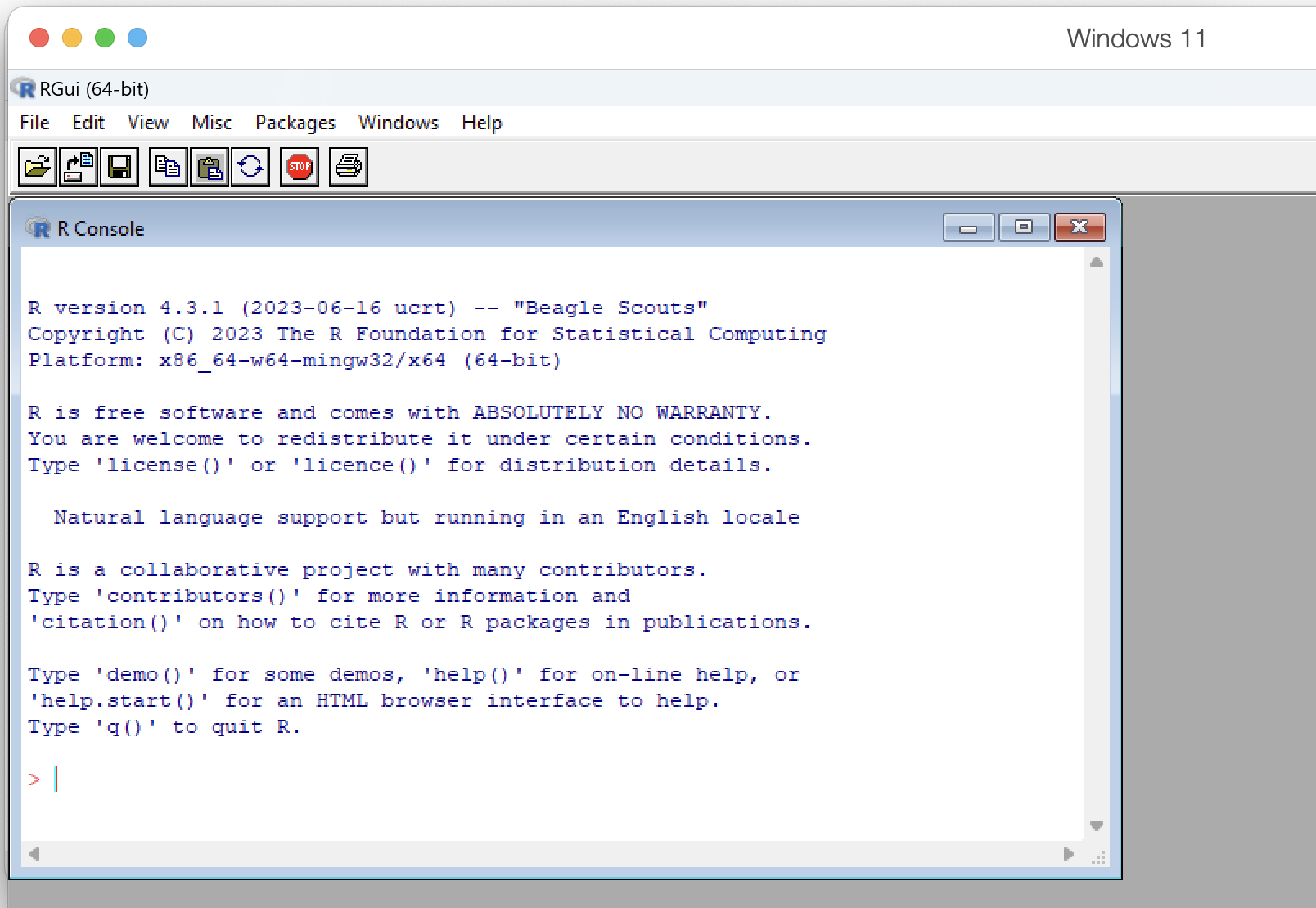Click the 'Platform: x86_64-w64-mingw32/x64' line

click(x=295, y=360)
